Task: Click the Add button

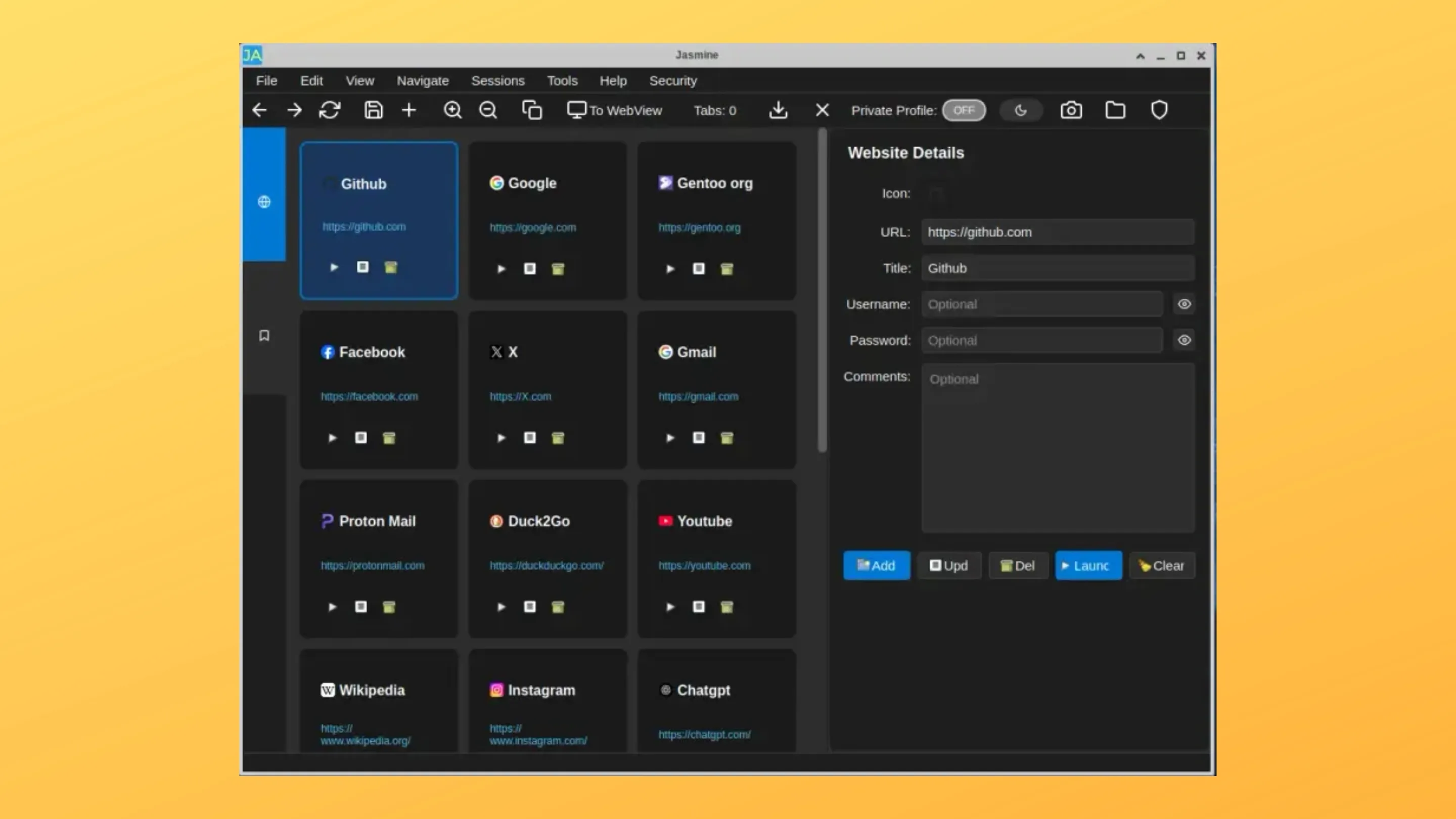Action: pos(877,565)
